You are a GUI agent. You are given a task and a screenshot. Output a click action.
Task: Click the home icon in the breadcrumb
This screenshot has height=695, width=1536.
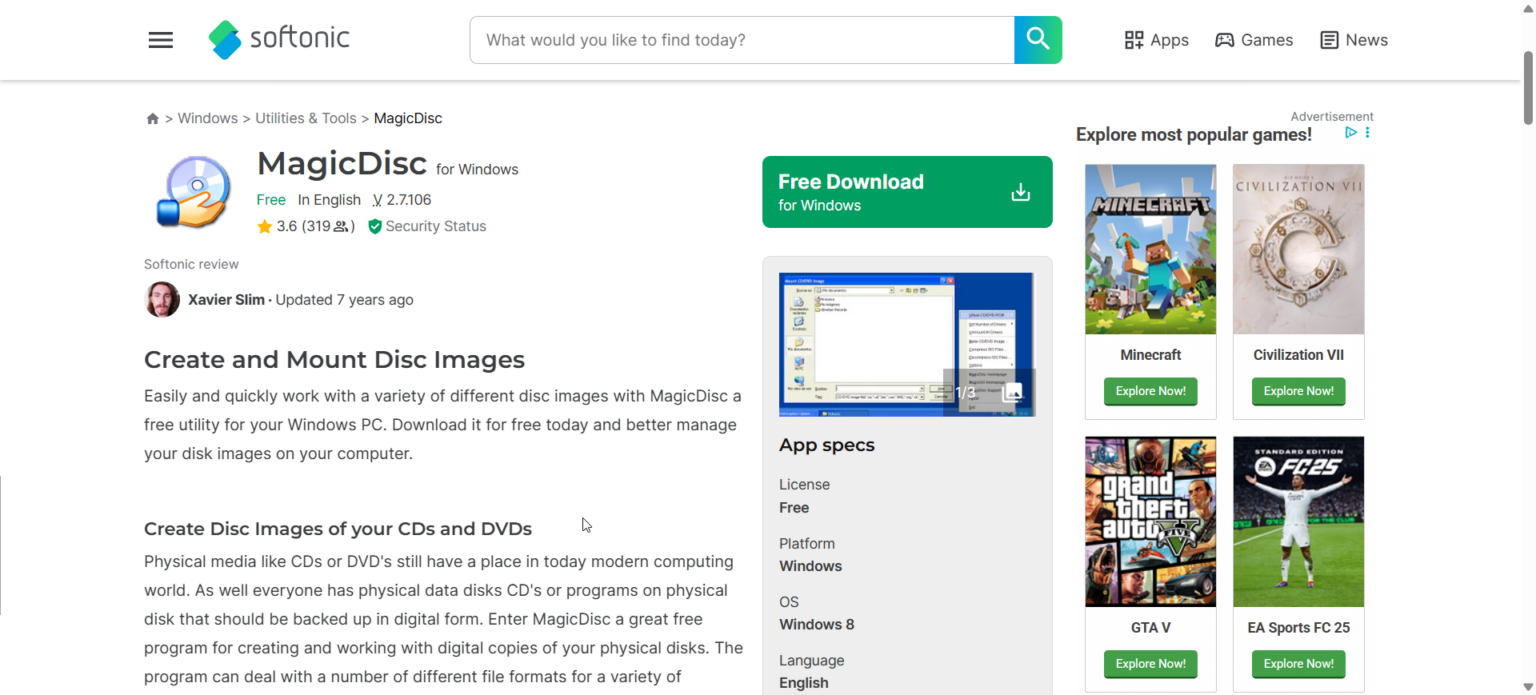point(152,118)
